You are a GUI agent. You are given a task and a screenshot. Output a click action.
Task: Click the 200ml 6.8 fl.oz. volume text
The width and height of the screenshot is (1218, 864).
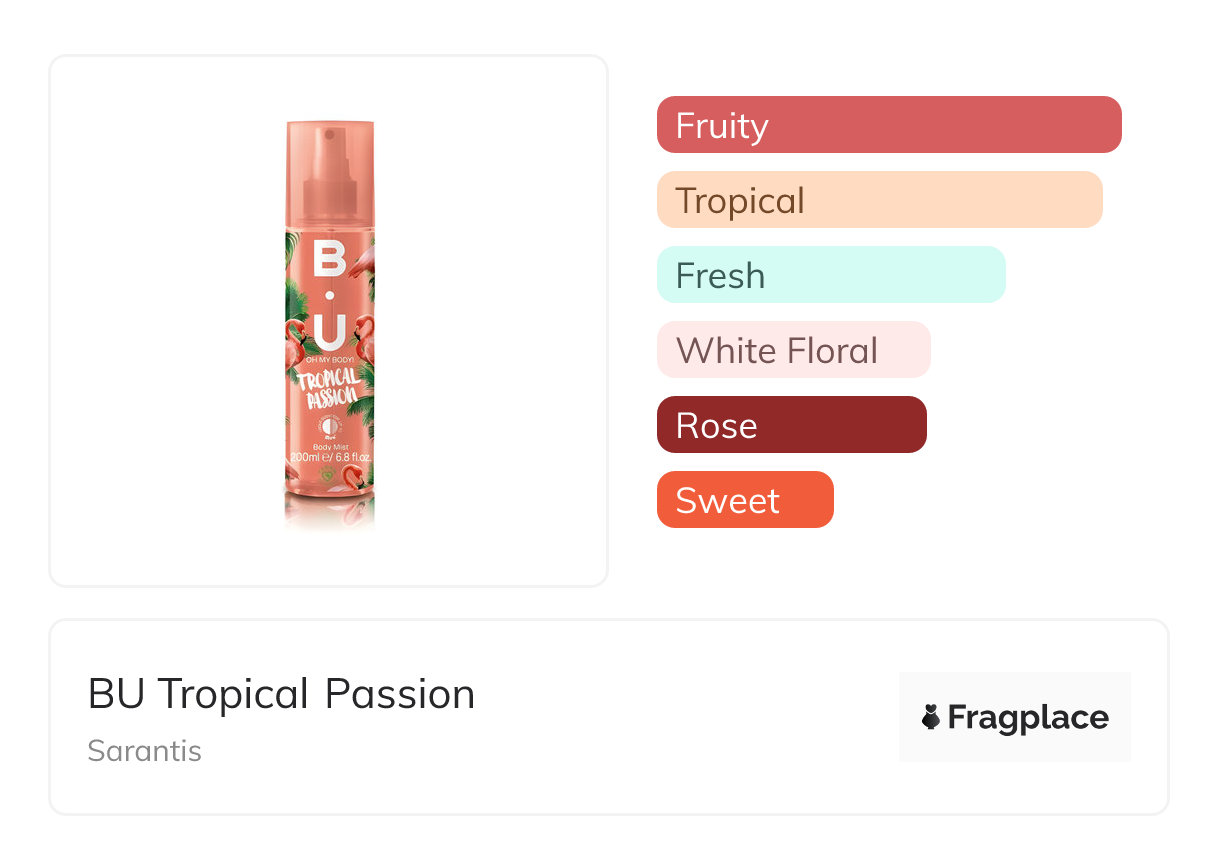click(x=330, y=457)
